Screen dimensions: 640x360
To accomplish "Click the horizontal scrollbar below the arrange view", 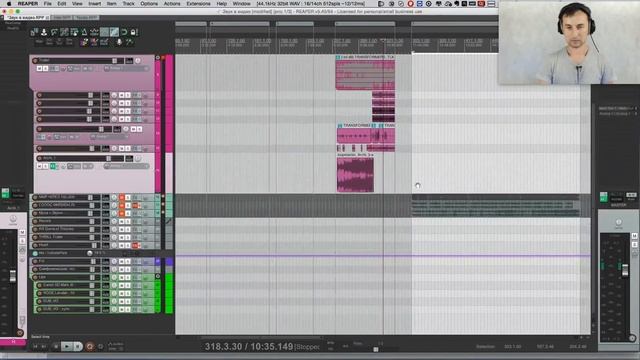I will [x=261, y=338].
